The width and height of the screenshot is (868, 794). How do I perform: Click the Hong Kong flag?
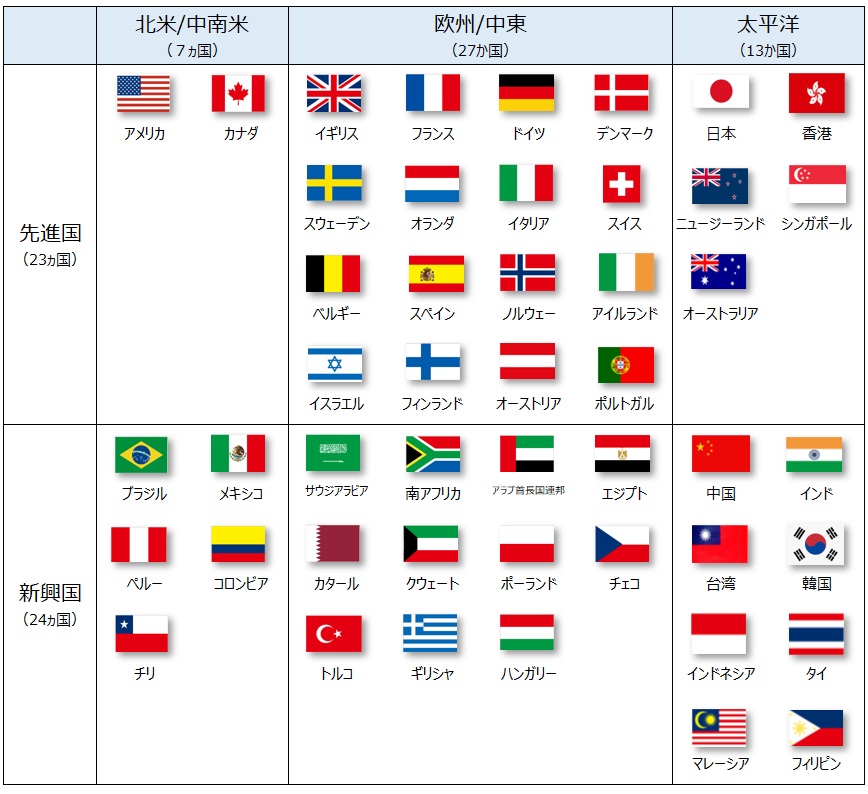(x=816, y=93)
